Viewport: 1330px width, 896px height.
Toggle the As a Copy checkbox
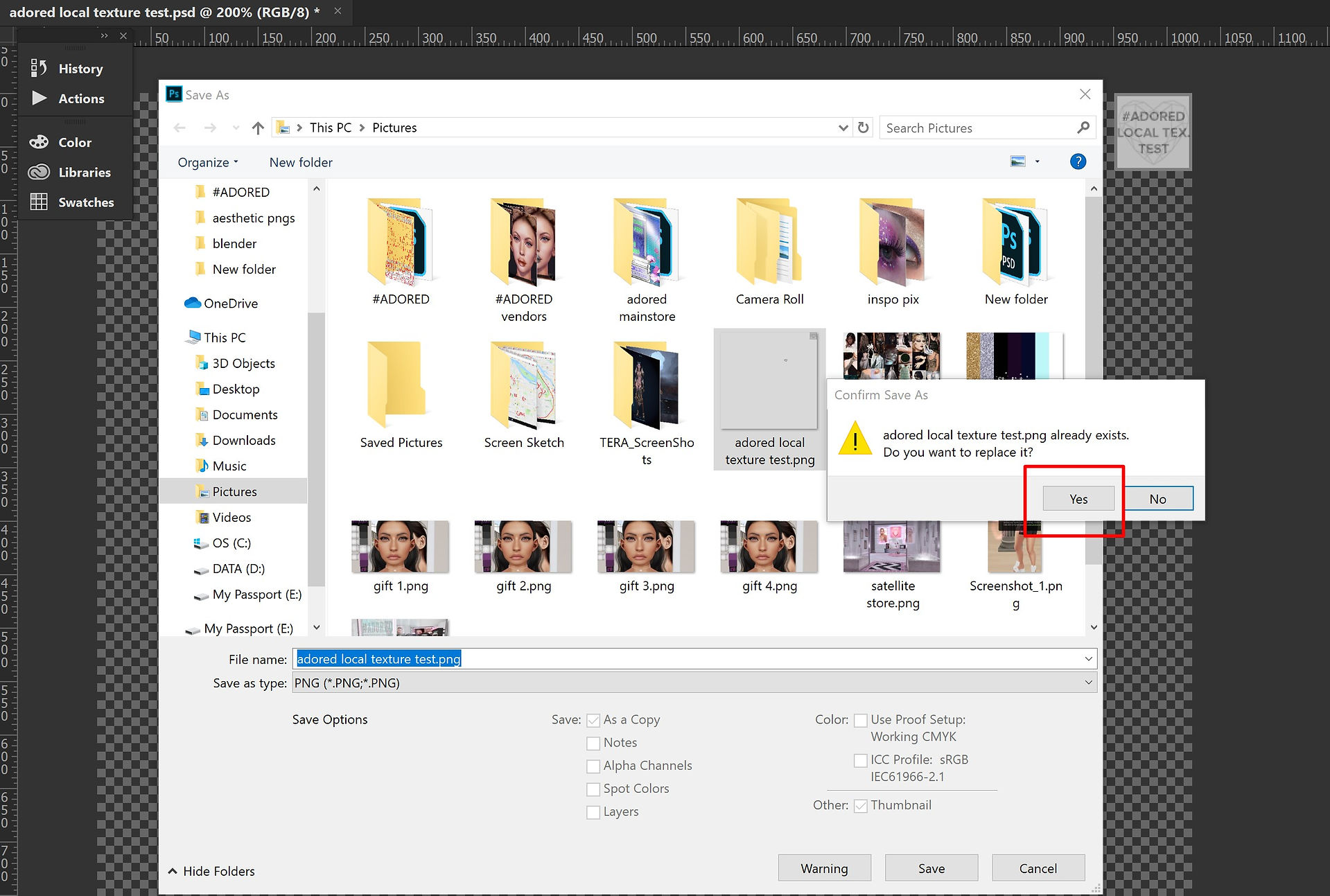click(593, 720)
